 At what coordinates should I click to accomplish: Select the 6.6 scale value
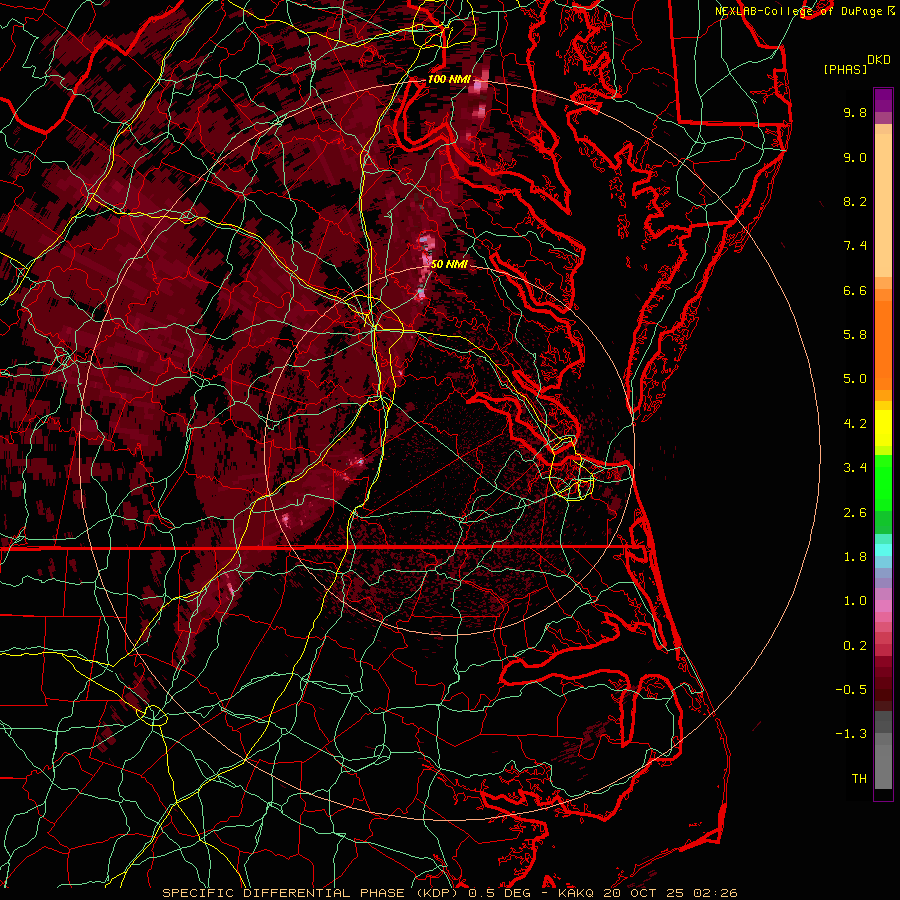click(855, 290)
